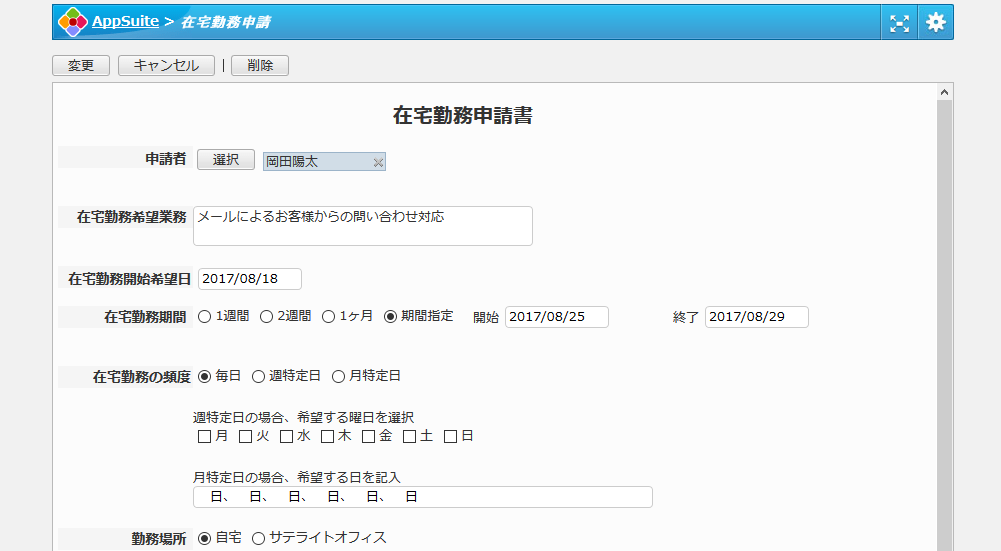This screenshot has width=1001, height=551.
Task: Select the 2週間 period option
Action: coord(267,317)
